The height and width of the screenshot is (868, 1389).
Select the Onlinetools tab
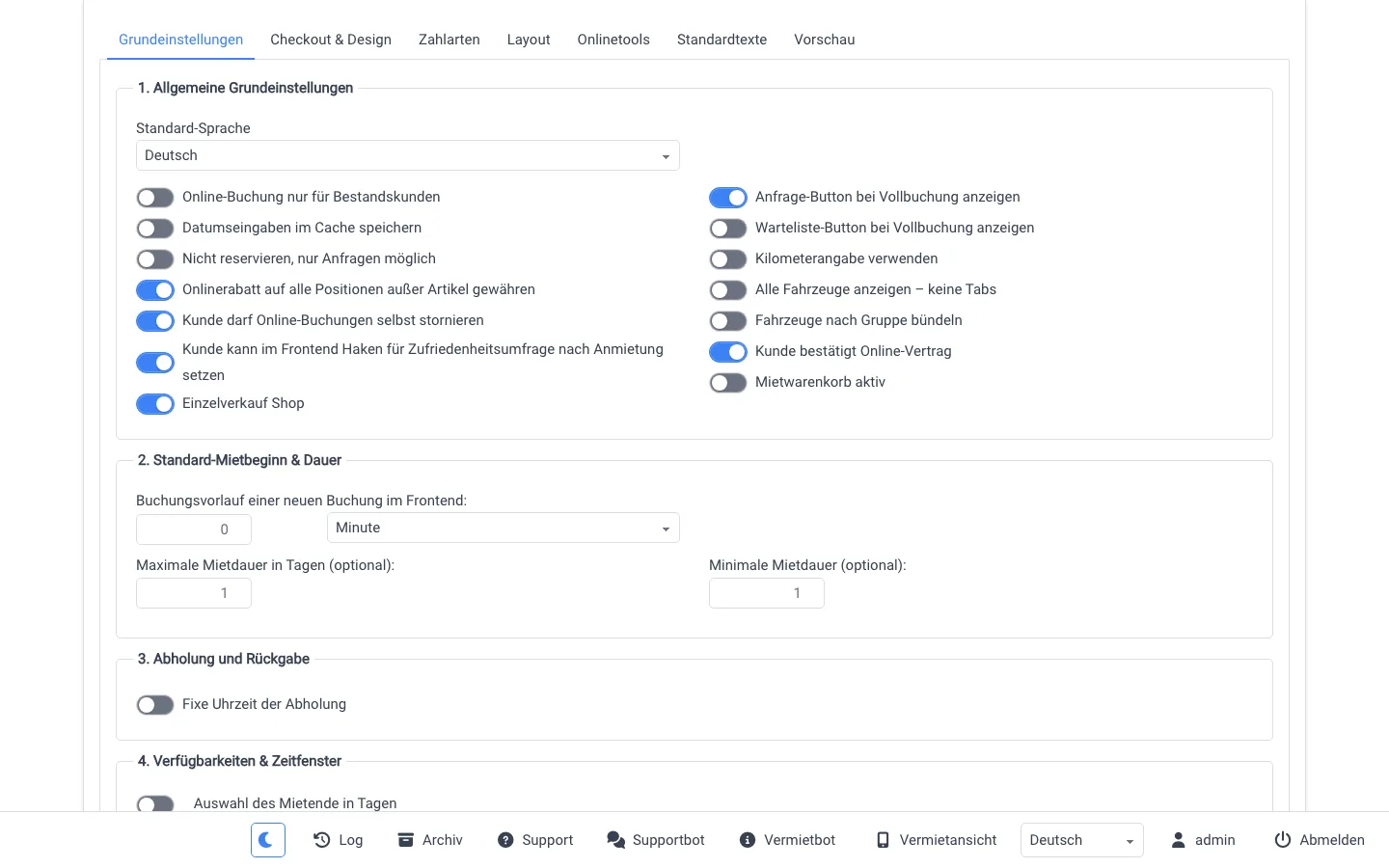pyautogui.click(x=613, y=40)
